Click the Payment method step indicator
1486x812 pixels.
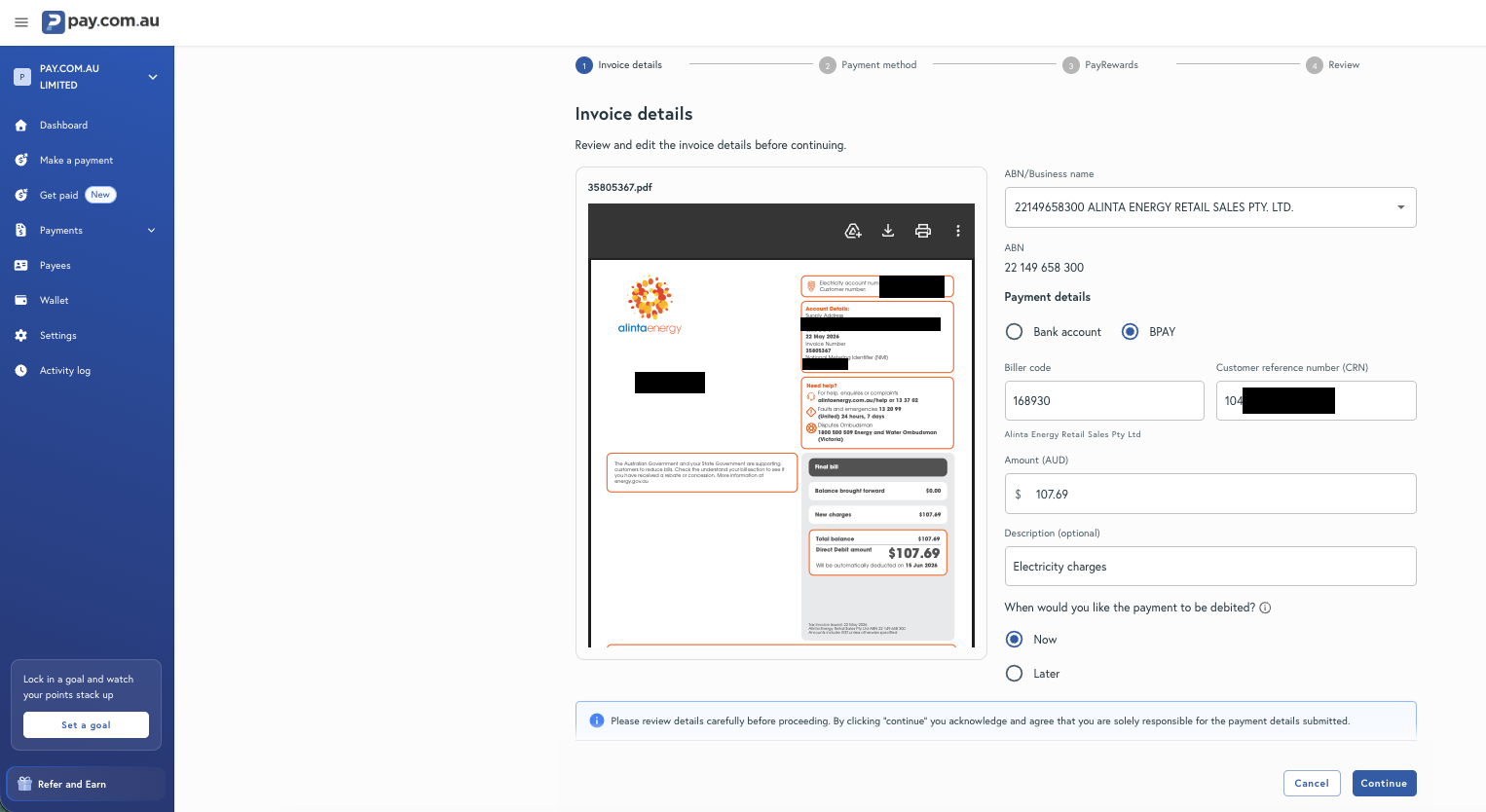[868, 65]
